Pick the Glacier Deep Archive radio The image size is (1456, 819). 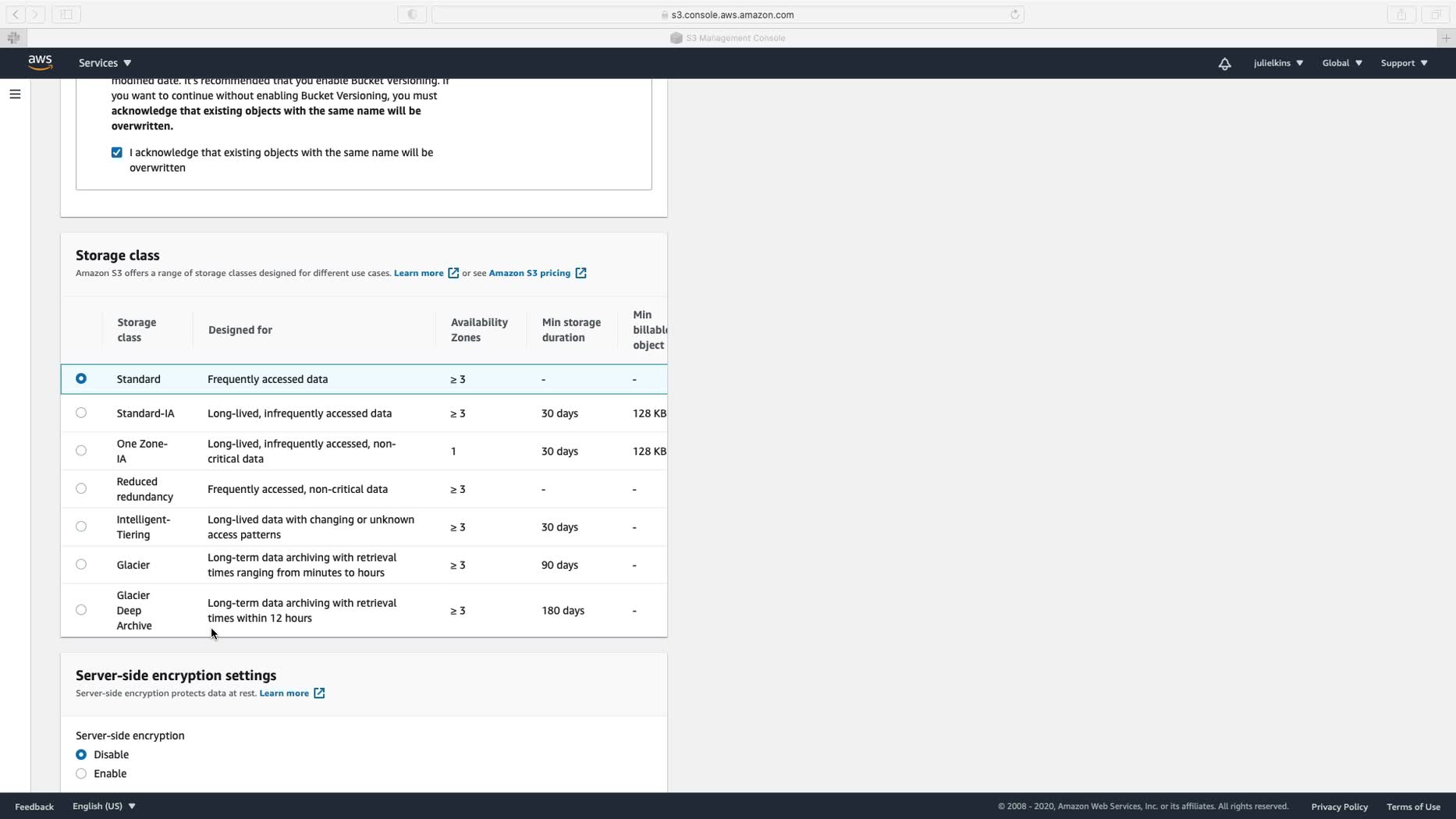pyautogui.click(x=81, y=610)
